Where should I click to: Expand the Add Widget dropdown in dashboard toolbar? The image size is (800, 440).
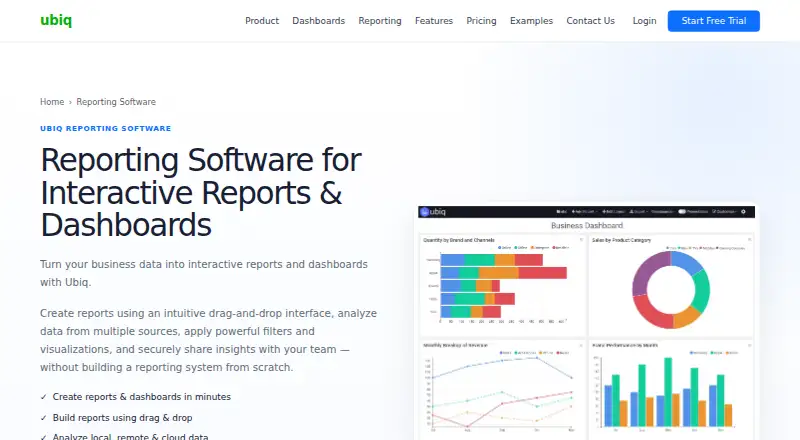coord(585,211)
